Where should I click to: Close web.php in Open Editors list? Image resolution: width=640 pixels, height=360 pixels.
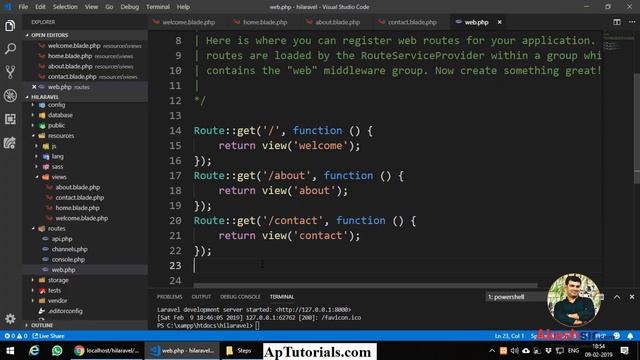tap(34, 87)
